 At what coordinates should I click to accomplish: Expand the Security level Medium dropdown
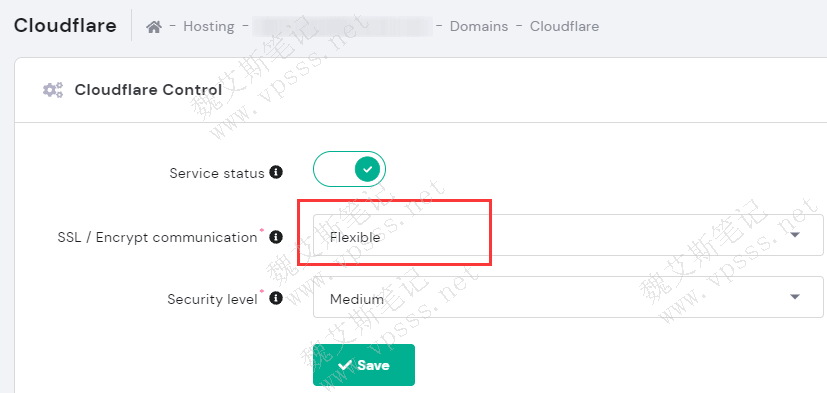(568, 297)
